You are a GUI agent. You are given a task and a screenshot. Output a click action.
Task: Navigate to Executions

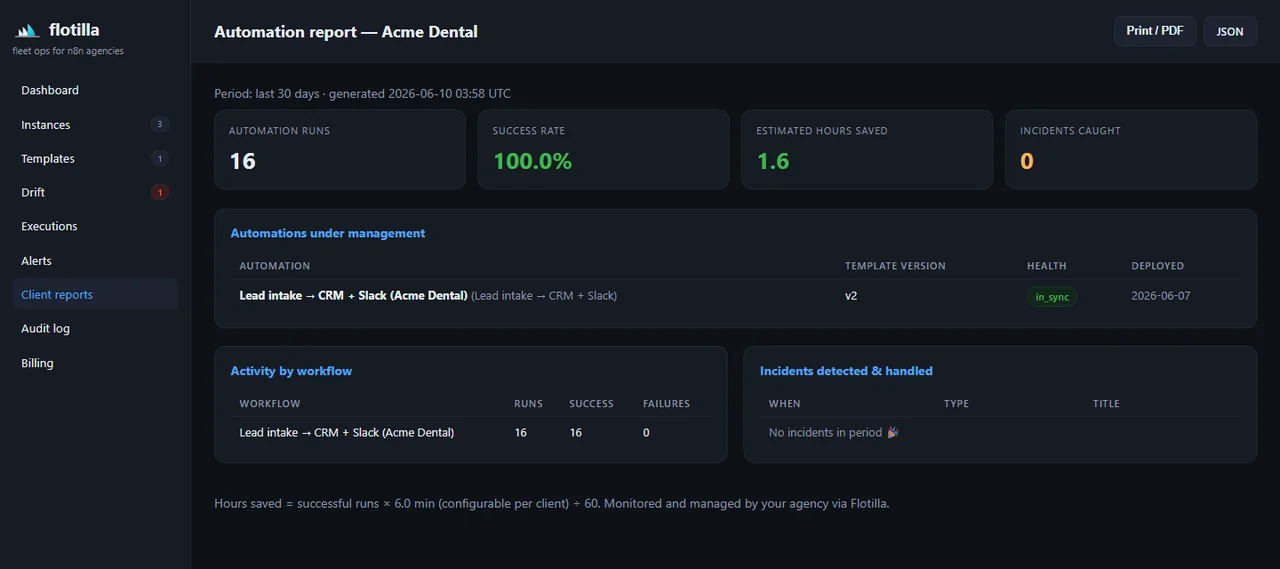95,226
